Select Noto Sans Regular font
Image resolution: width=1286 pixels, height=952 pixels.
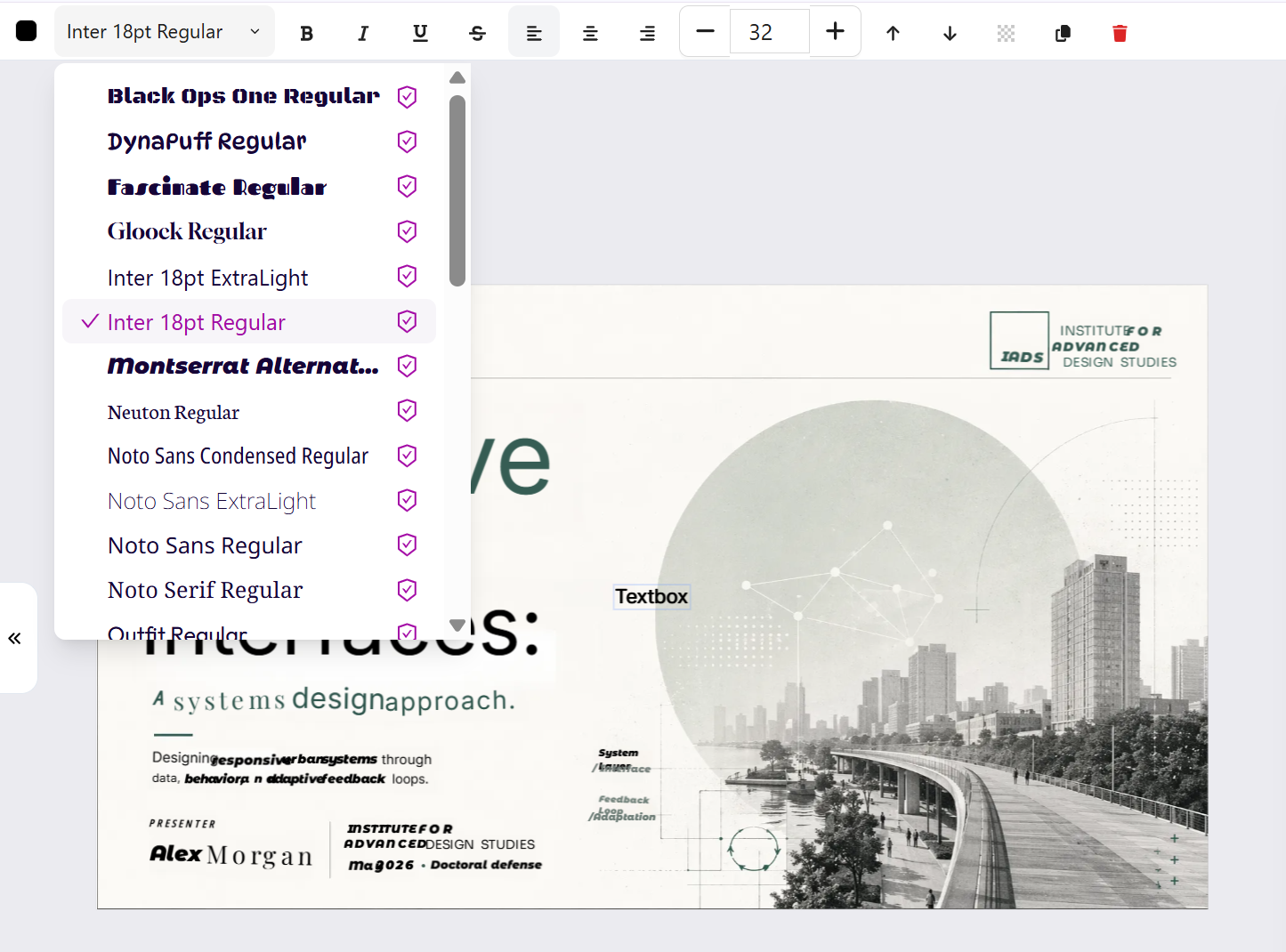coord(249,545)
